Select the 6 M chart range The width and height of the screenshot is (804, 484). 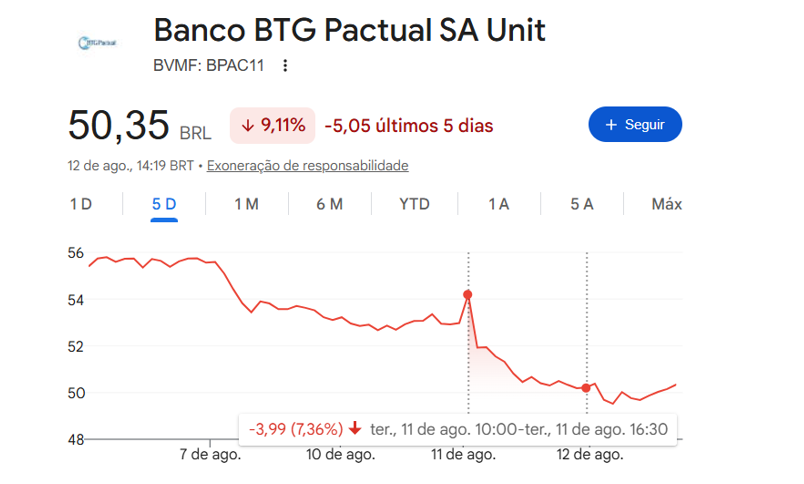[329, 204]
